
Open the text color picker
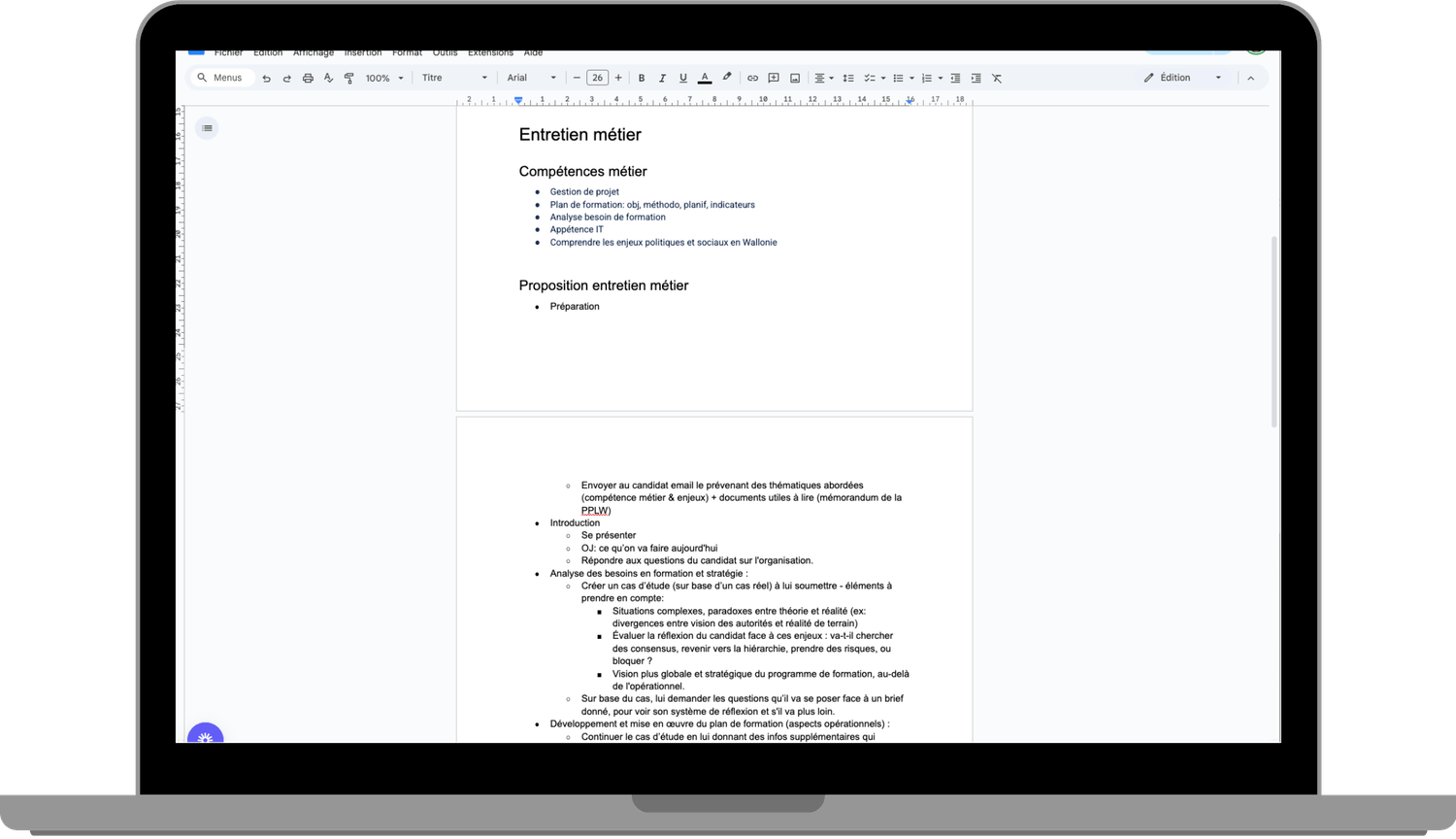pos(705,79)
